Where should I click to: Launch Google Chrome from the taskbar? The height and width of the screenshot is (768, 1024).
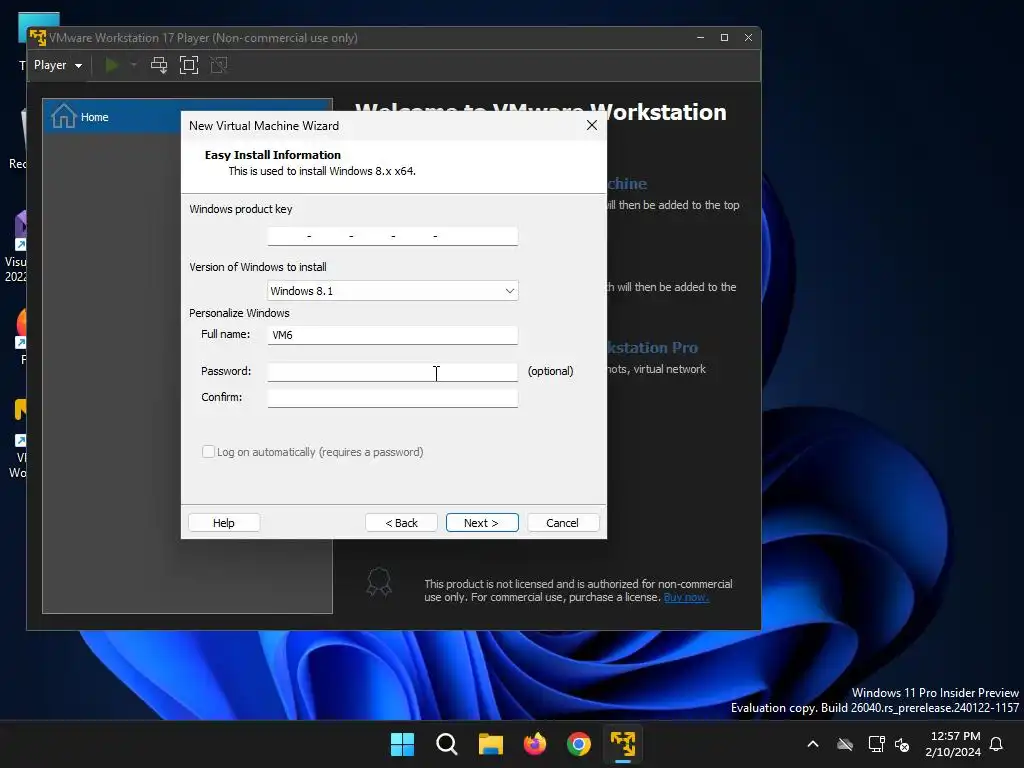pyautogui.click(x=579, y=744)
